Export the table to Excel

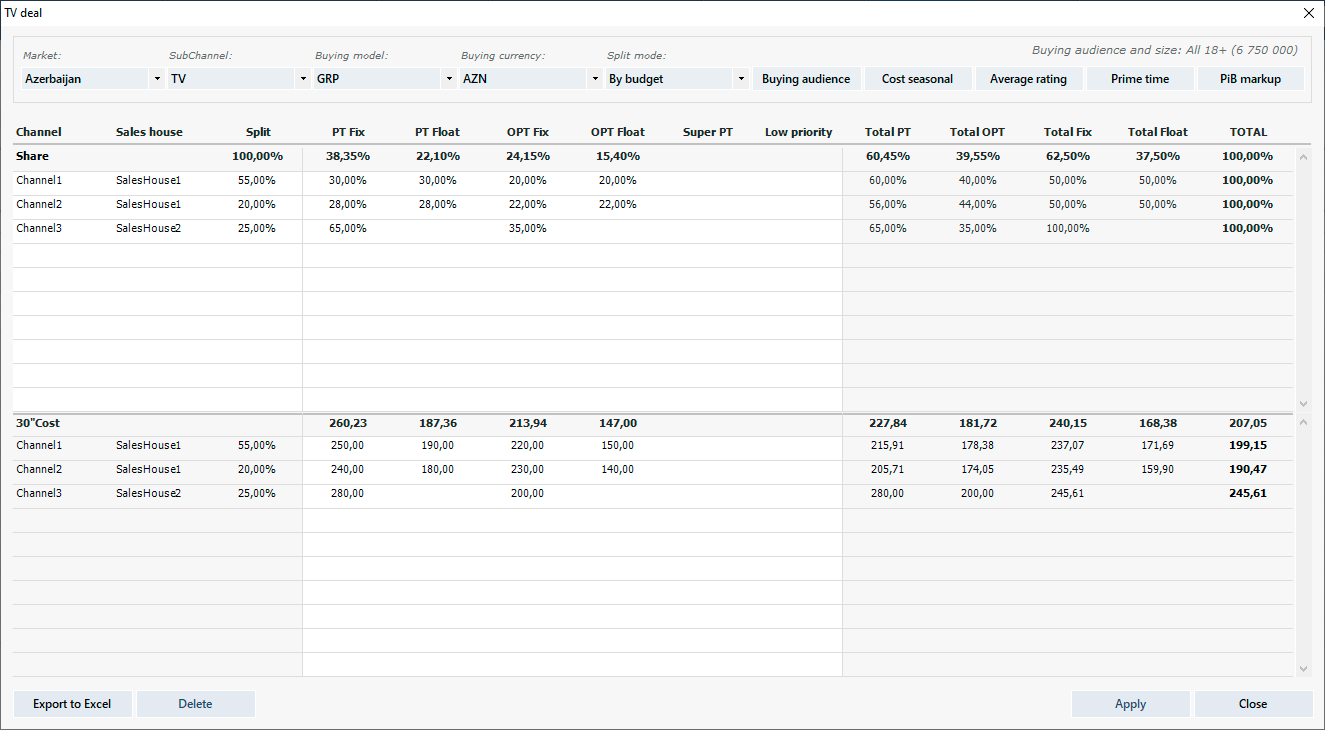(72, 704)
